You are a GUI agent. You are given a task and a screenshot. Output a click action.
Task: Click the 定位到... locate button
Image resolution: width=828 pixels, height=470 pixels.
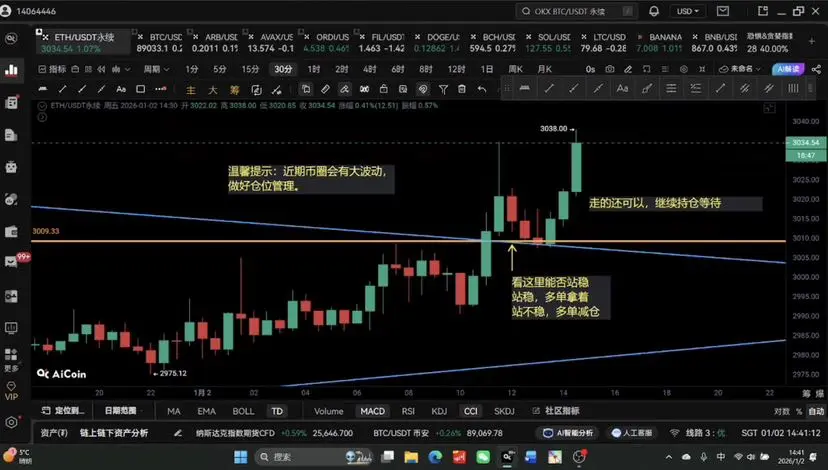(x=63, y=410)
